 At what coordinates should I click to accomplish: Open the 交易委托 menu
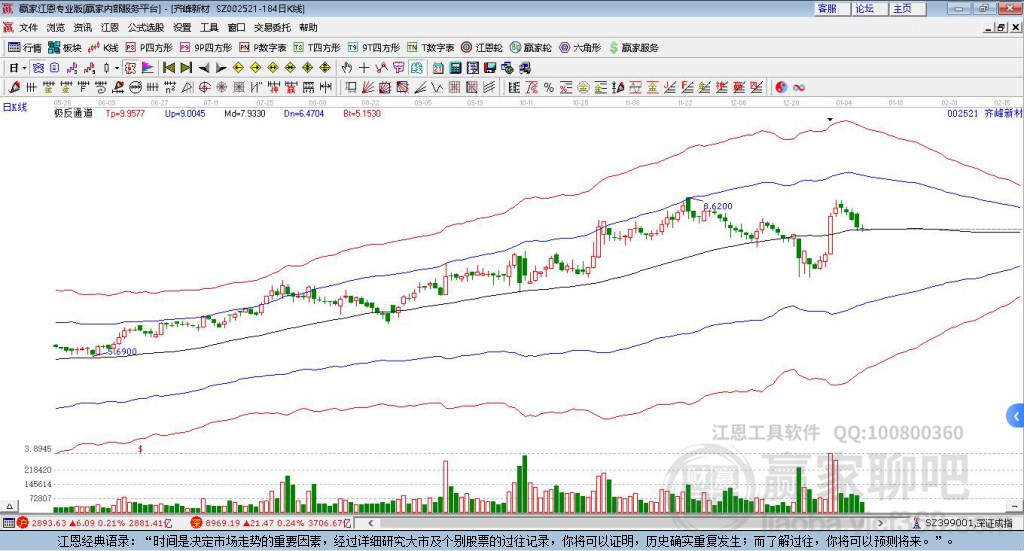pyautogui.click(x=272, y=27)
